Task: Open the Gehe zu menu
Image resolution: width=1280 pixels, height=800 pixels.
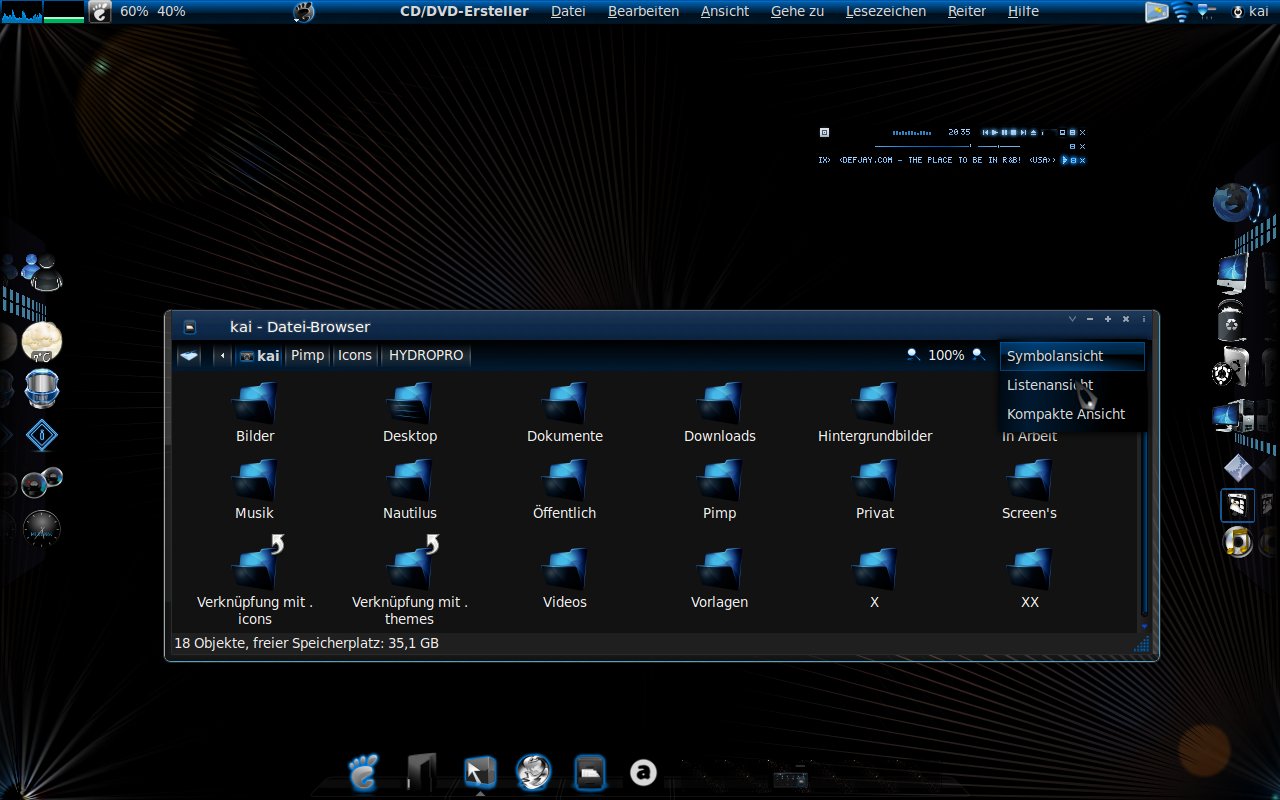Action: tap(797, 11)
